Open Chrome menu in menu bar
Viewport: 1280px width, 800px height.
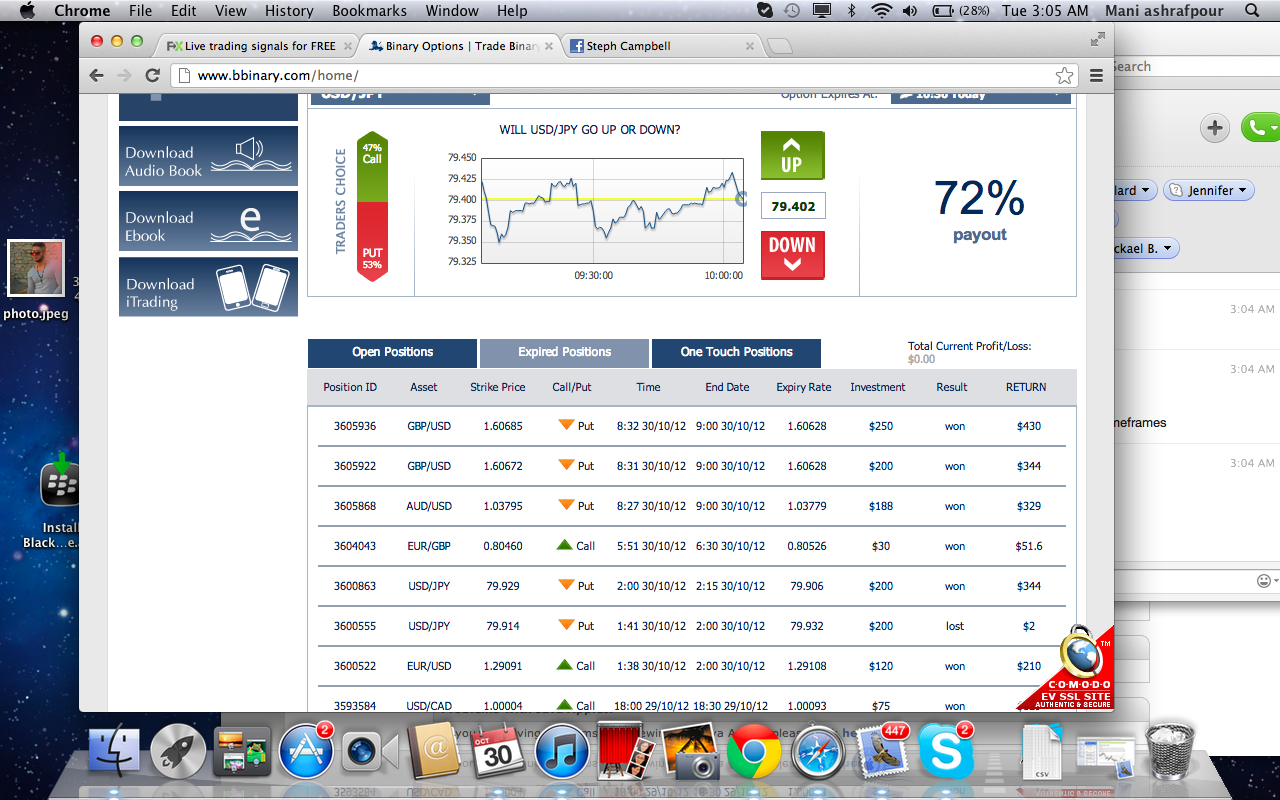[x=82, y=11]
